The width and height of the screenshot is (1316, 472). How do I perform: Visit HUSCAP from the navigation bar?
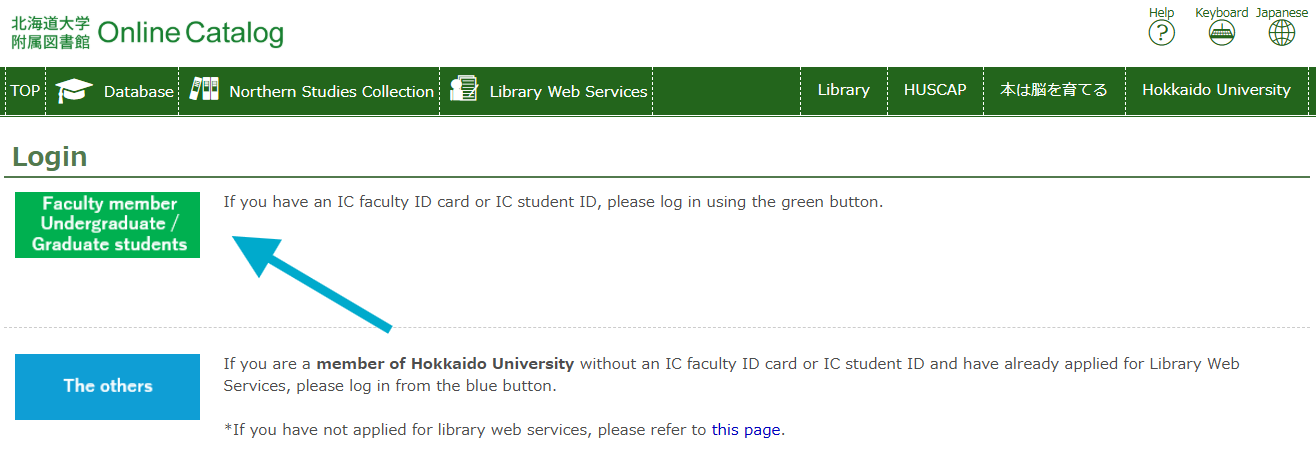tap(935, 90)
